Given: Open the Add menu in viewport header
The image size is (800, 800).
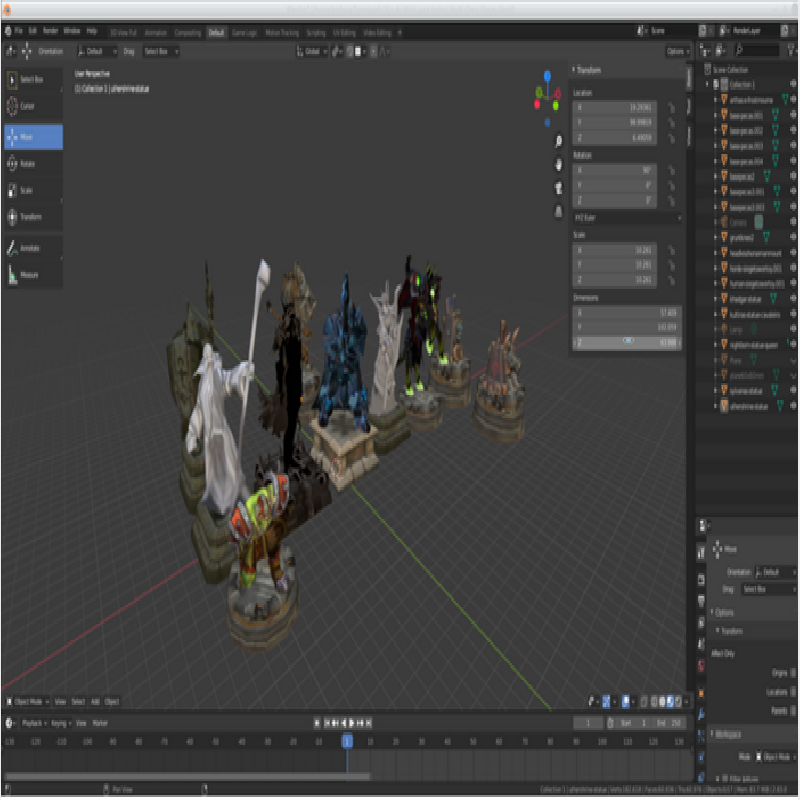Looking at the screenshot, I should pyautogui.click(x=95, y=702).
